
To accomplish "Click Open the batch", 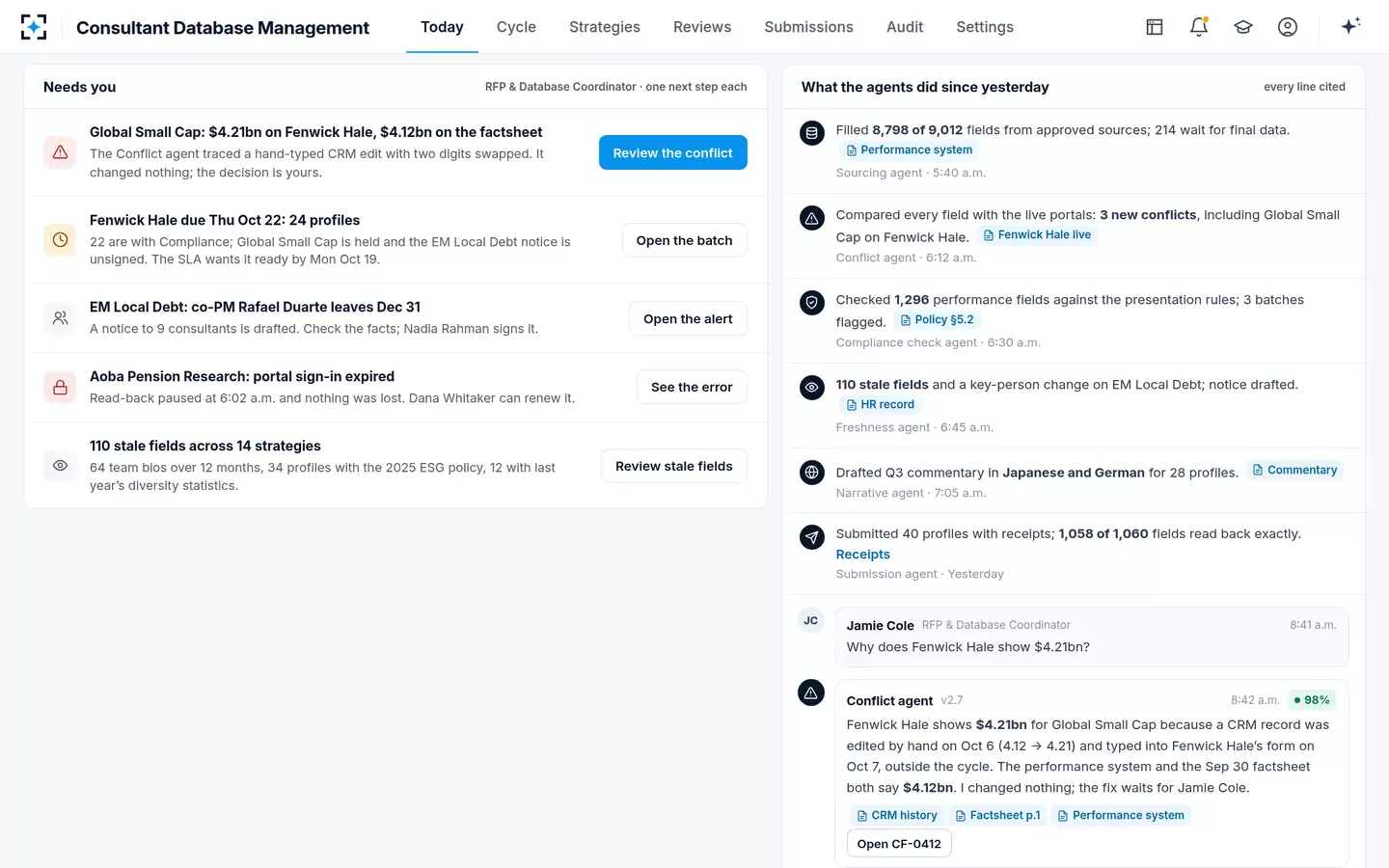I will [x=685, y=240].
